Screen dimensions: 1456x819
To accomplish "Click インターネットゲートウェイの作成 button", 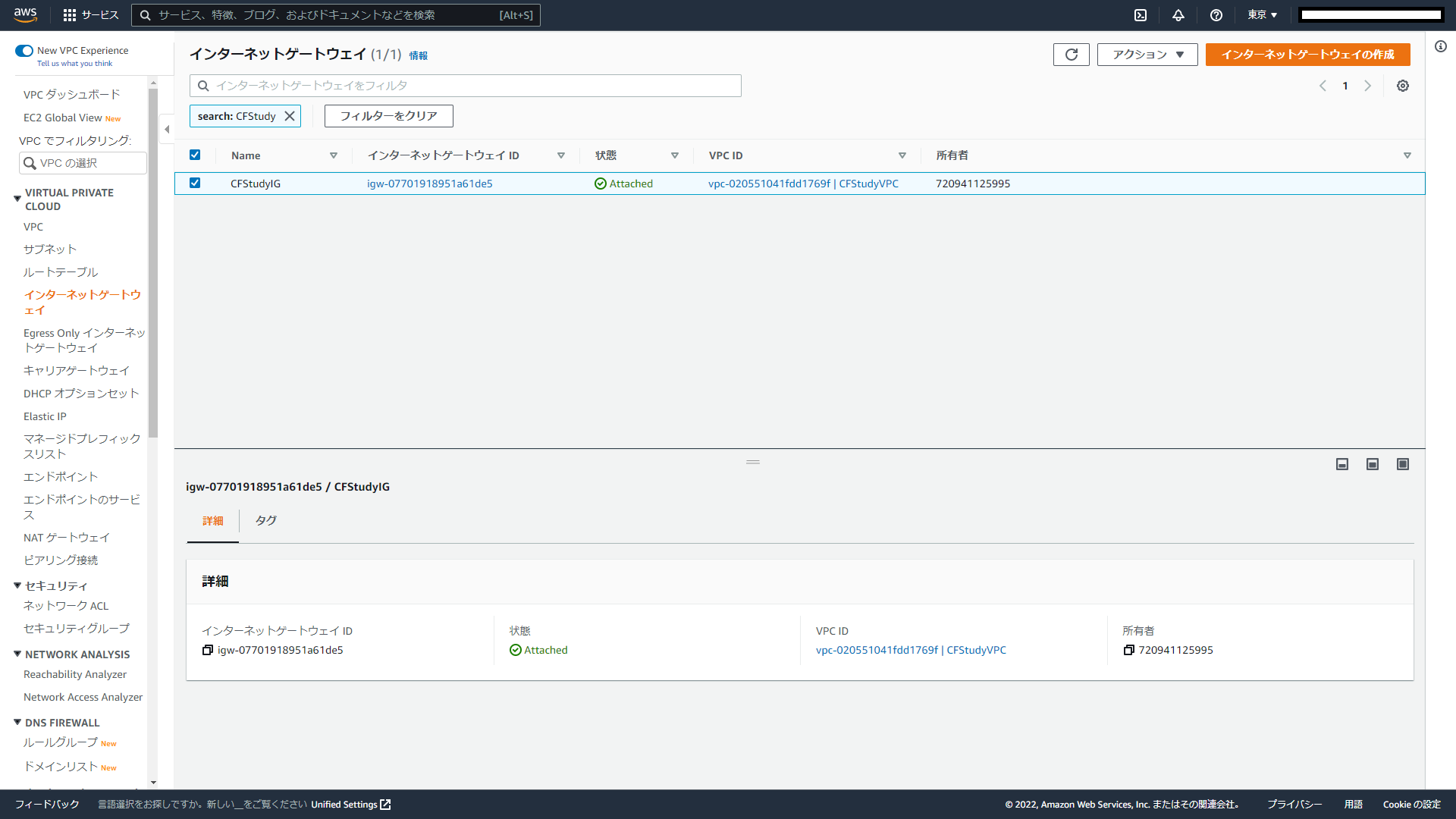I will 1307,55.
